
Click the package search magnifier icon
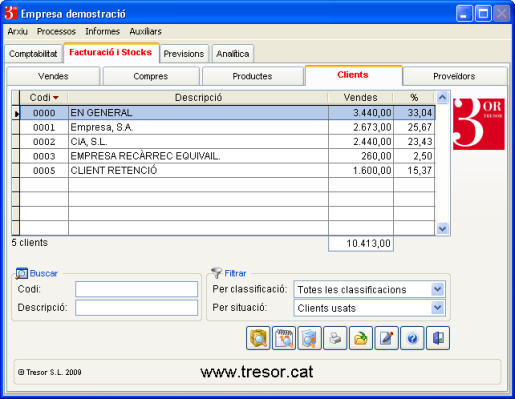(258, 338)
